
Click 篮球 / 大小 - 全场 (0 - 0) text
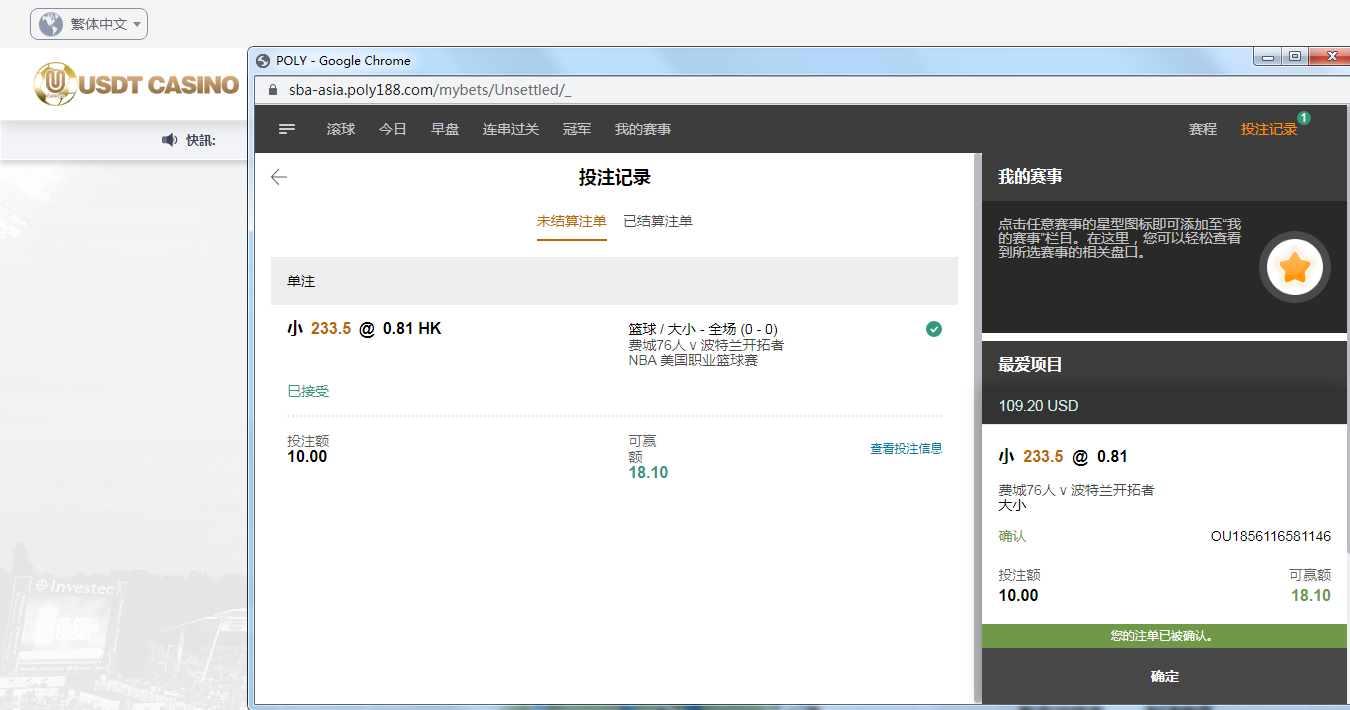(703, 329)
